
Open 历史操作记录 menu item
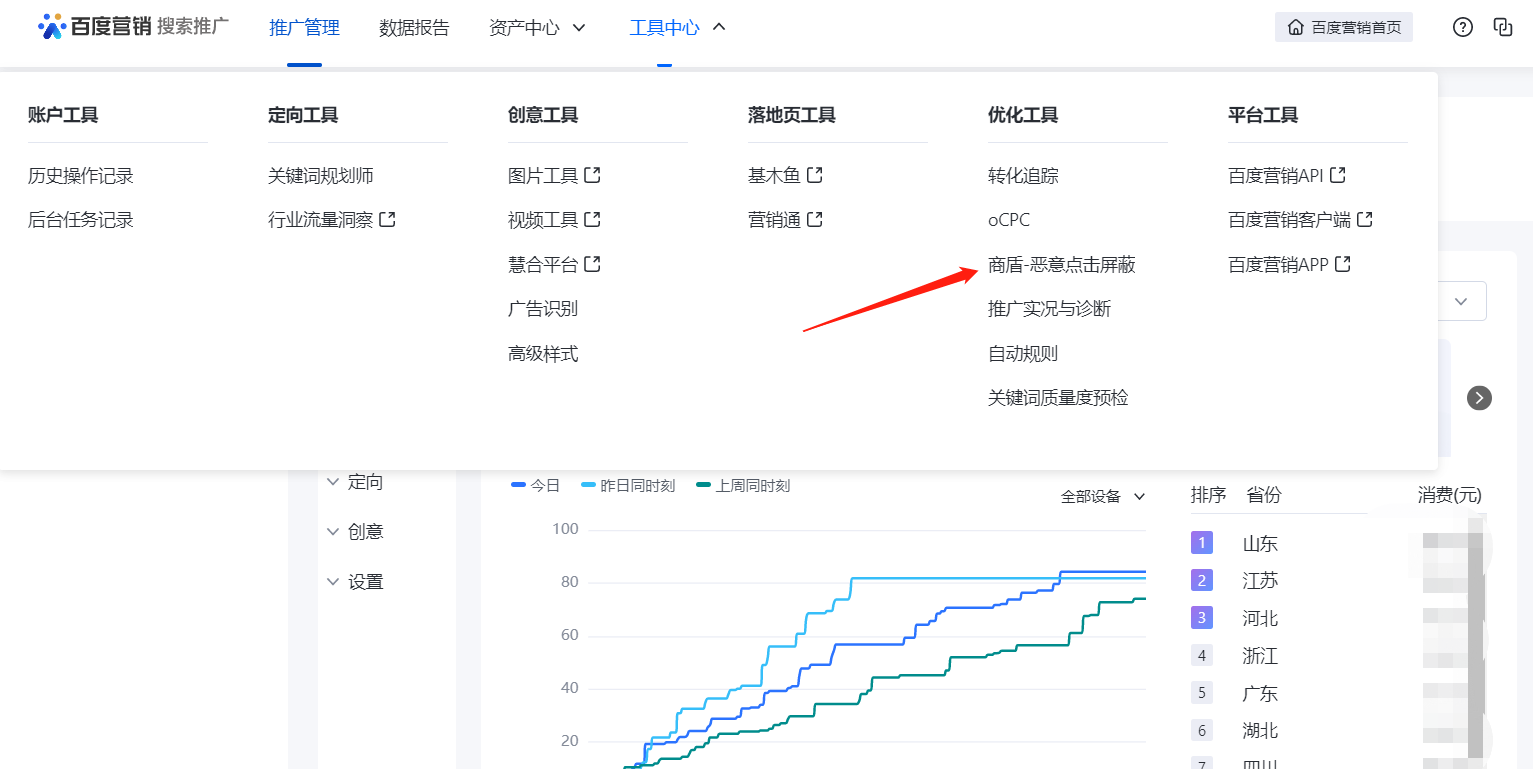tap(81, 176)
